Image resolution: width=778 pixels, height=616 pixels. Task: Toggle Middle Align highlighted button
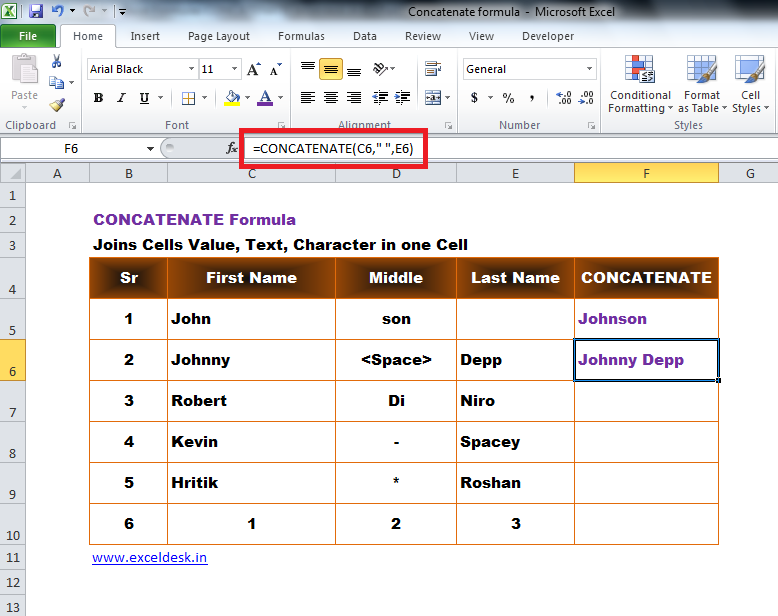pos(331,69)
